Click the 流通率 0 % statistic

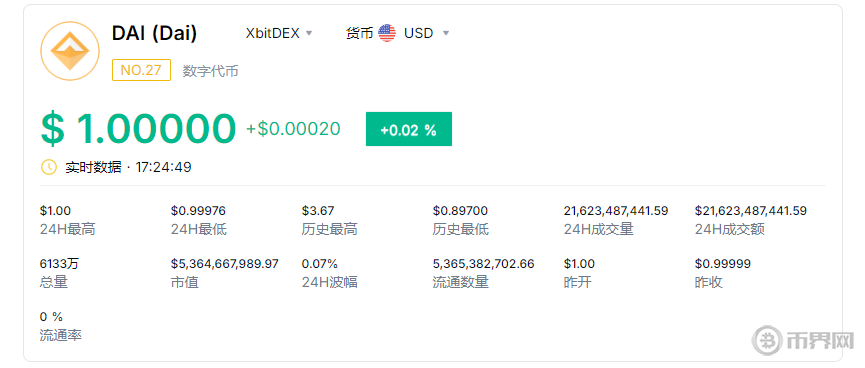pos(61,326)
